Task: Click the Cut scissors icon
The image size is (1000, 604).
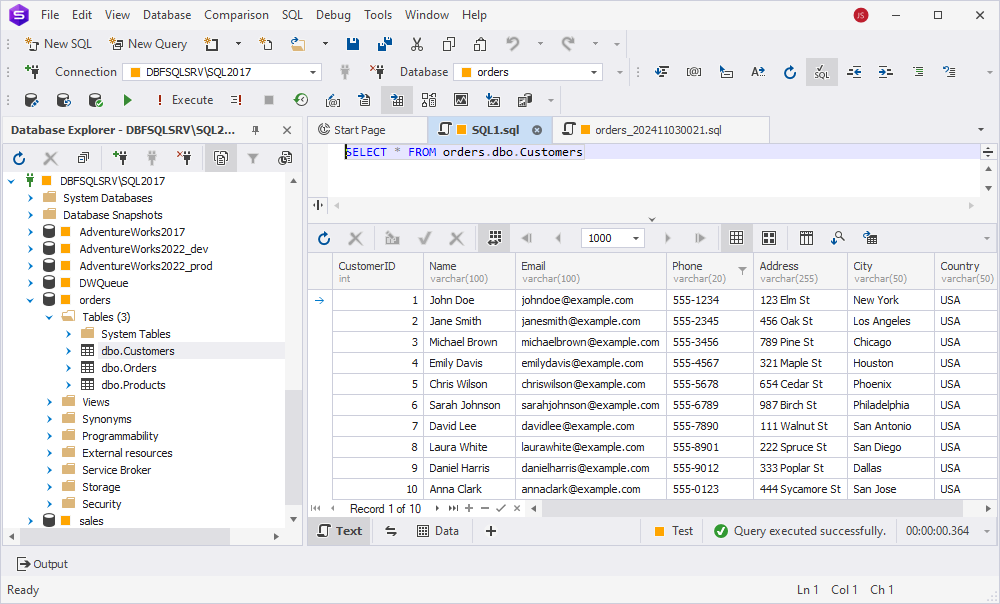Action: [416, 44]
